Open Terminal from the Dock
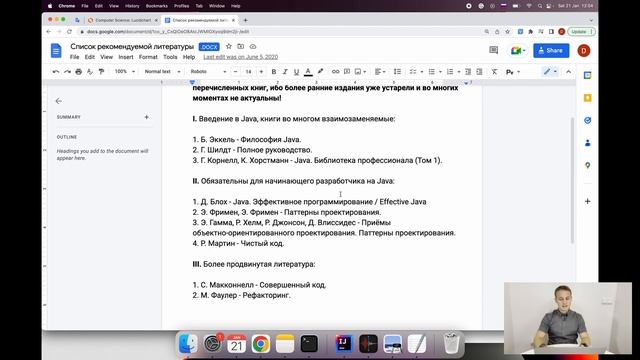This screenshot has width=640, height=360. pos(309,344)
